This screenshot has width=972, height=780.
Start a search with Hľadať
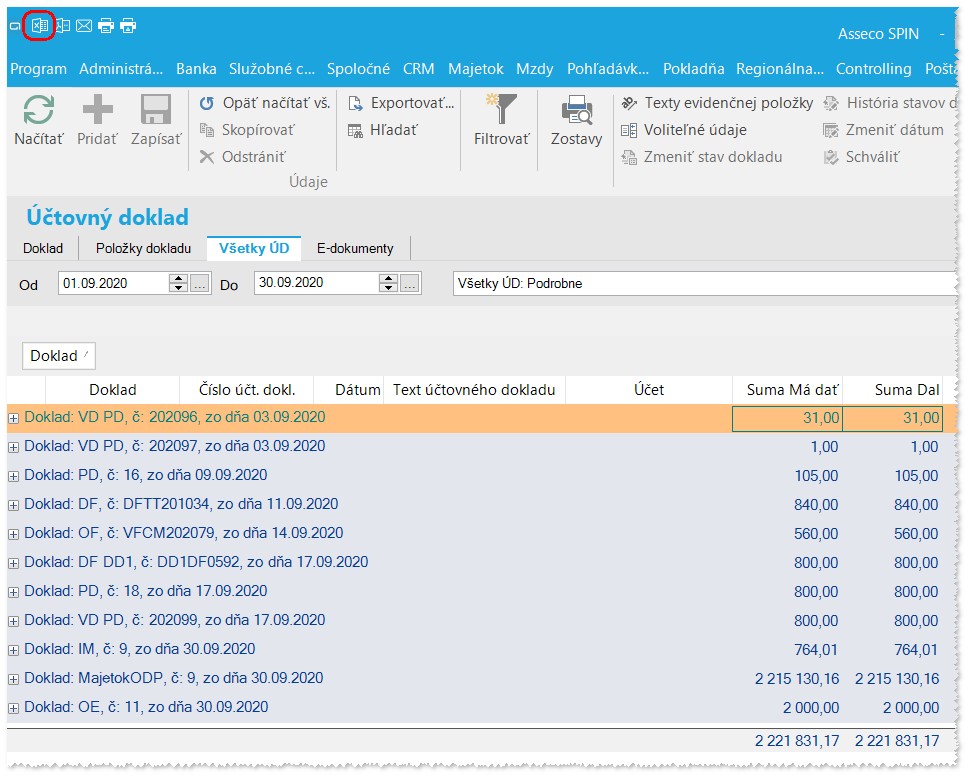pyautogui.click(x=382, y=130)
